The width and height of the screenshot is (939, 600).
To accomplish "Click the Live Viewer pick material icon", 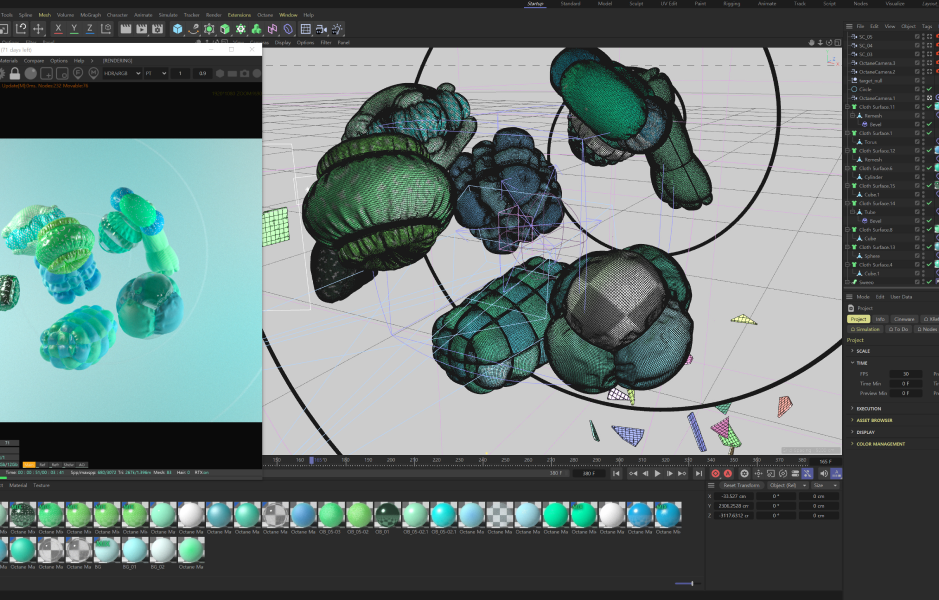I will (x=93, y=73).
